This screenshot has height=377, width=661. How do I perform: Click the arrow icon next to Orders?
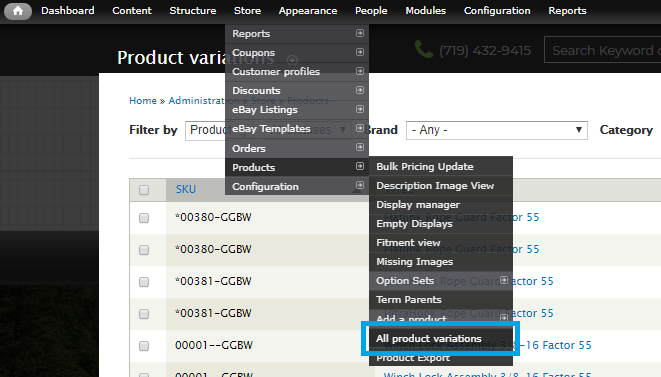click(360, 147)
